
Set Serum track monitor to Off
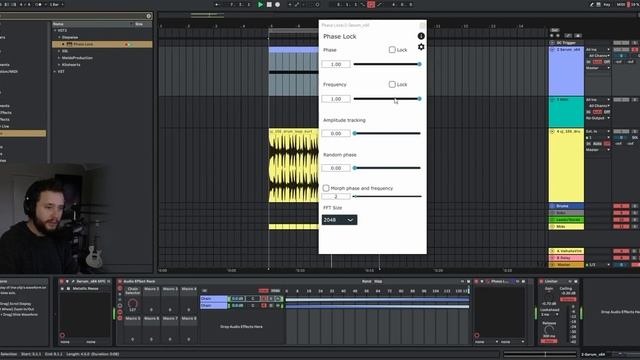pyautogui.click(x=607, y=62)
